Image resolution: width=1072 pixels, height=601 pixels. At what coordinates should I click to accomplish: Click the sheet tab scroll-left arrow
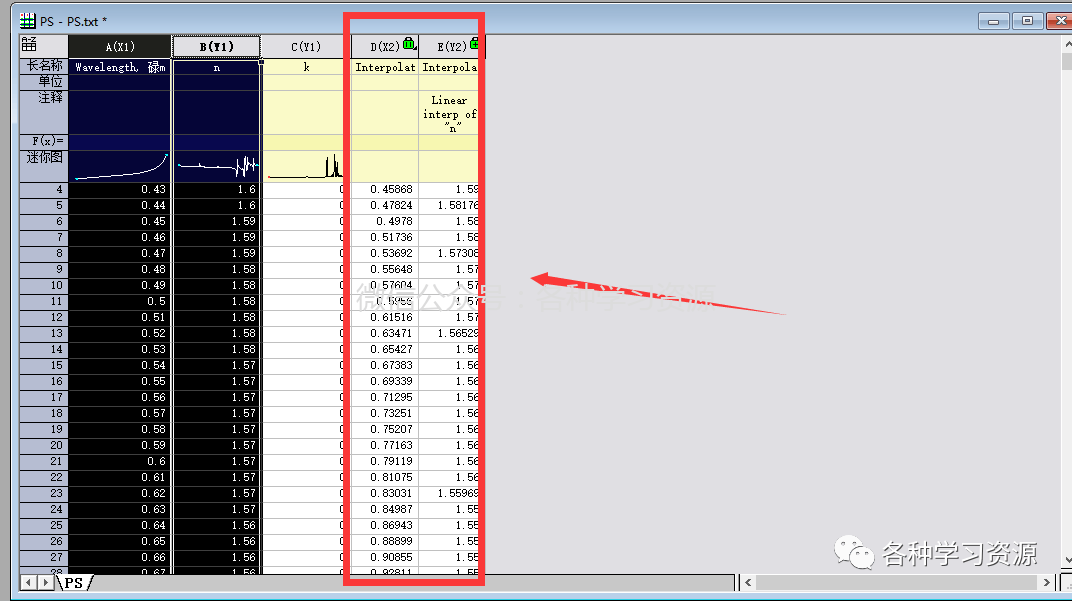[x=30, y=582]
